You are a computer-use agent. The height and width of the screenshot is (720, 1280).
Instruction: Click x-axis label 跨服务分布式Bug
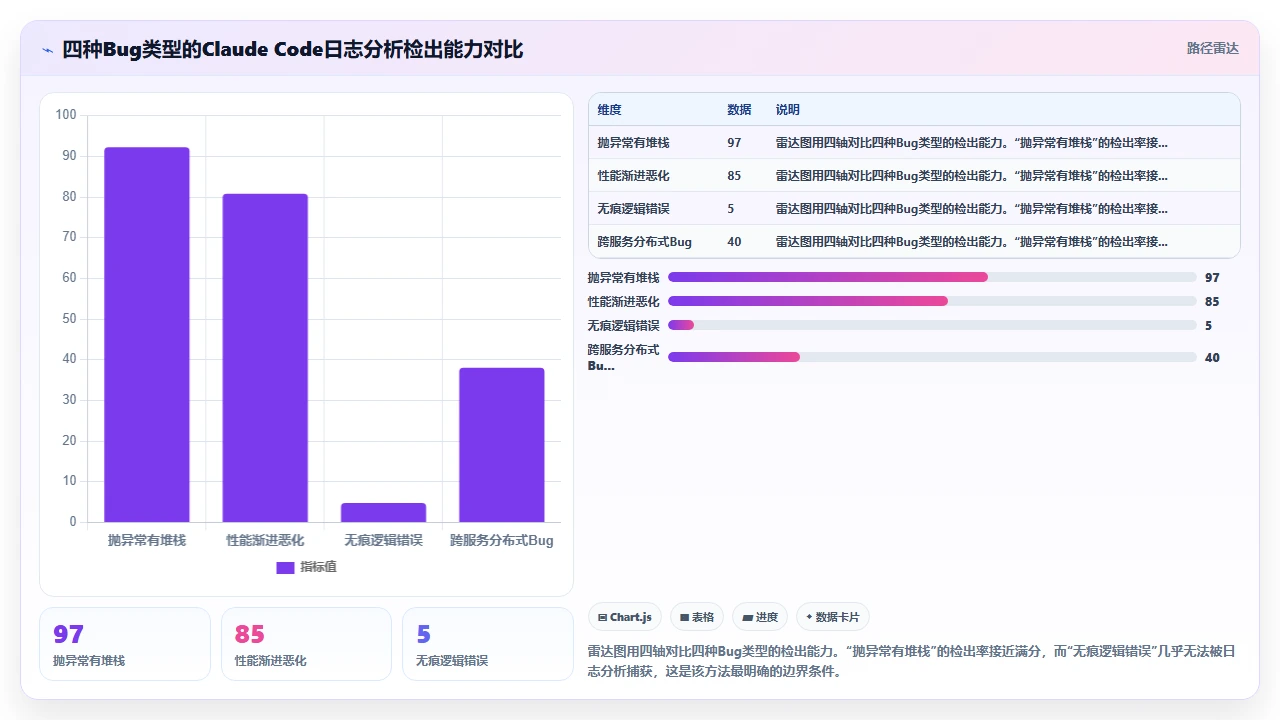click(x=501, y=540)
